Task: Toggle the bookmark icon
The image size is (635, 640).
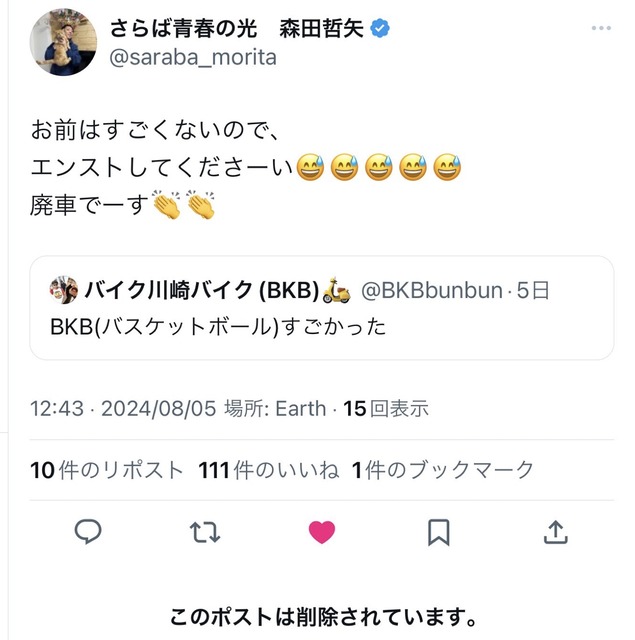Action: [439, 532]
